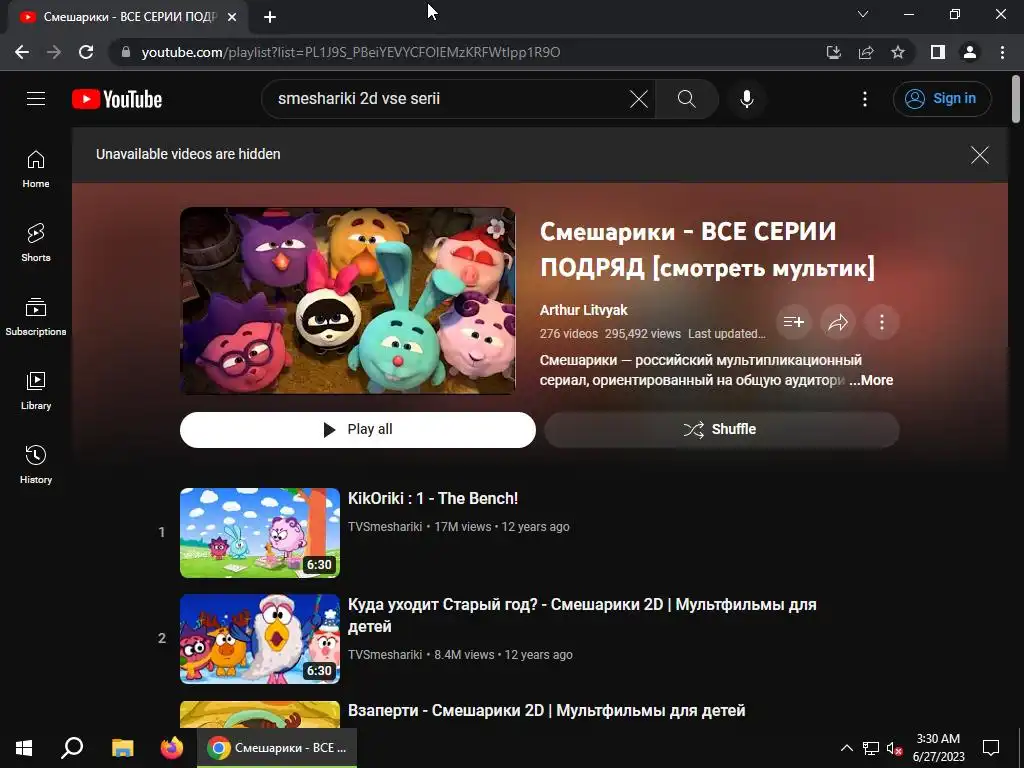Open the YouTube hamburger guide menu

point(36,99)
